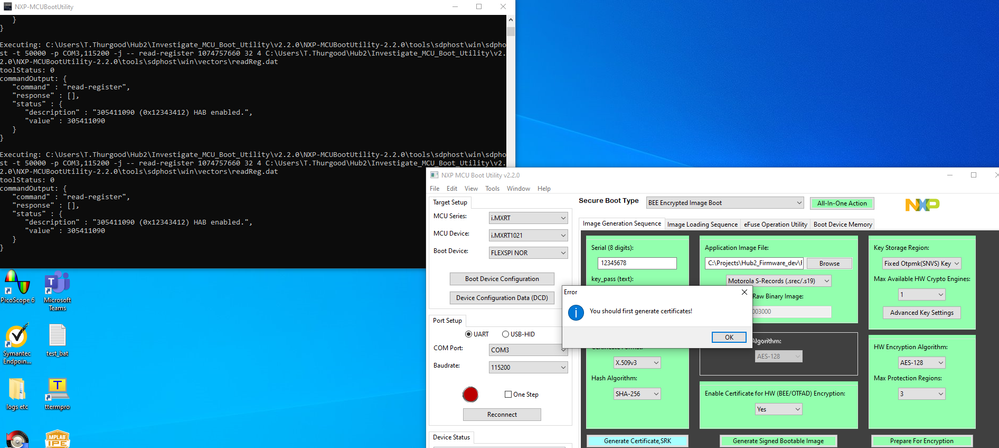Switch to eFuse Operation Utility tab
Viewport: 999px width, 448px height.
[x=775, y=224]
